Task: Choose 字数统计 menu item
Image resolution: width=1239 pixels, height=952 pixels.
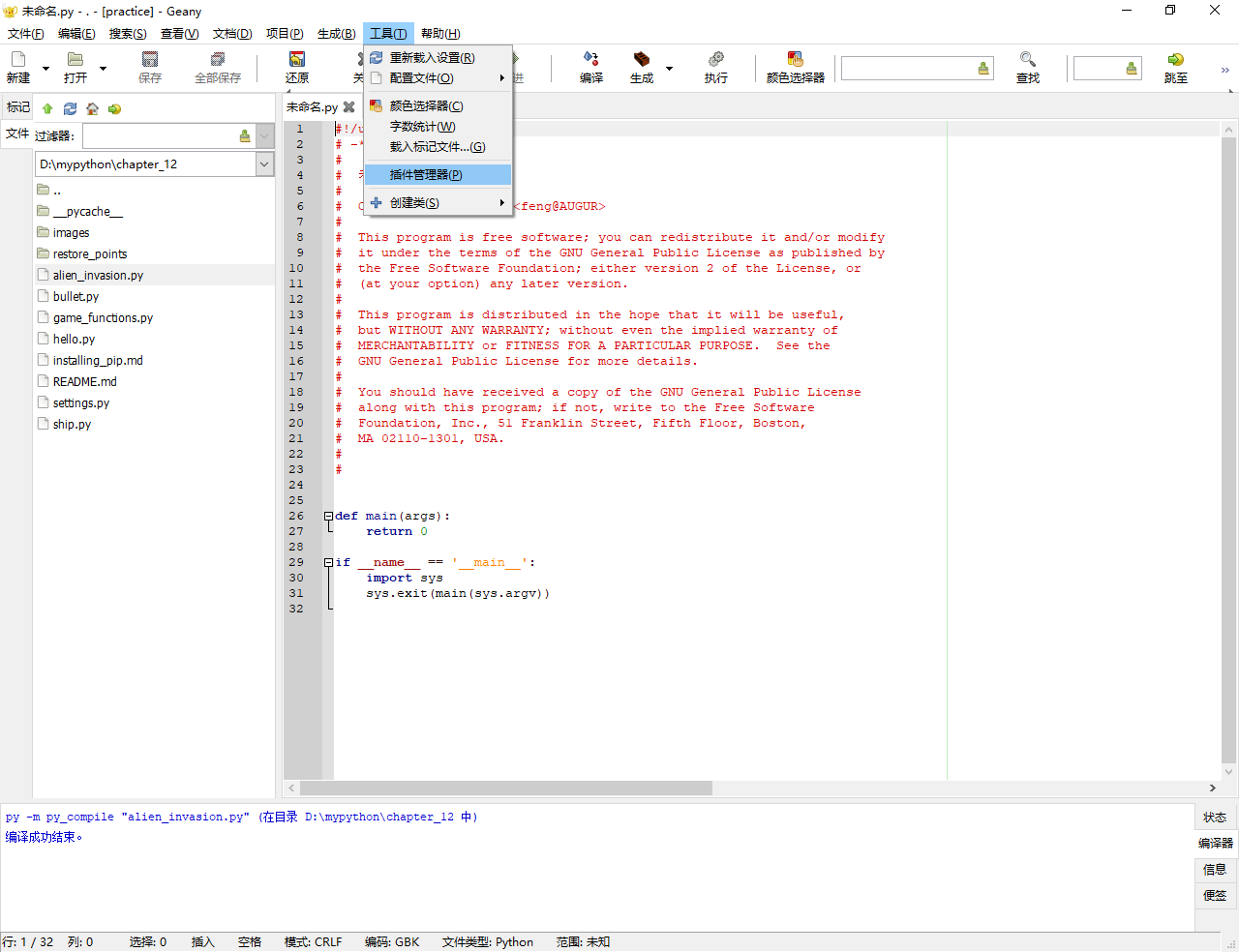Action: pos(438,127)
